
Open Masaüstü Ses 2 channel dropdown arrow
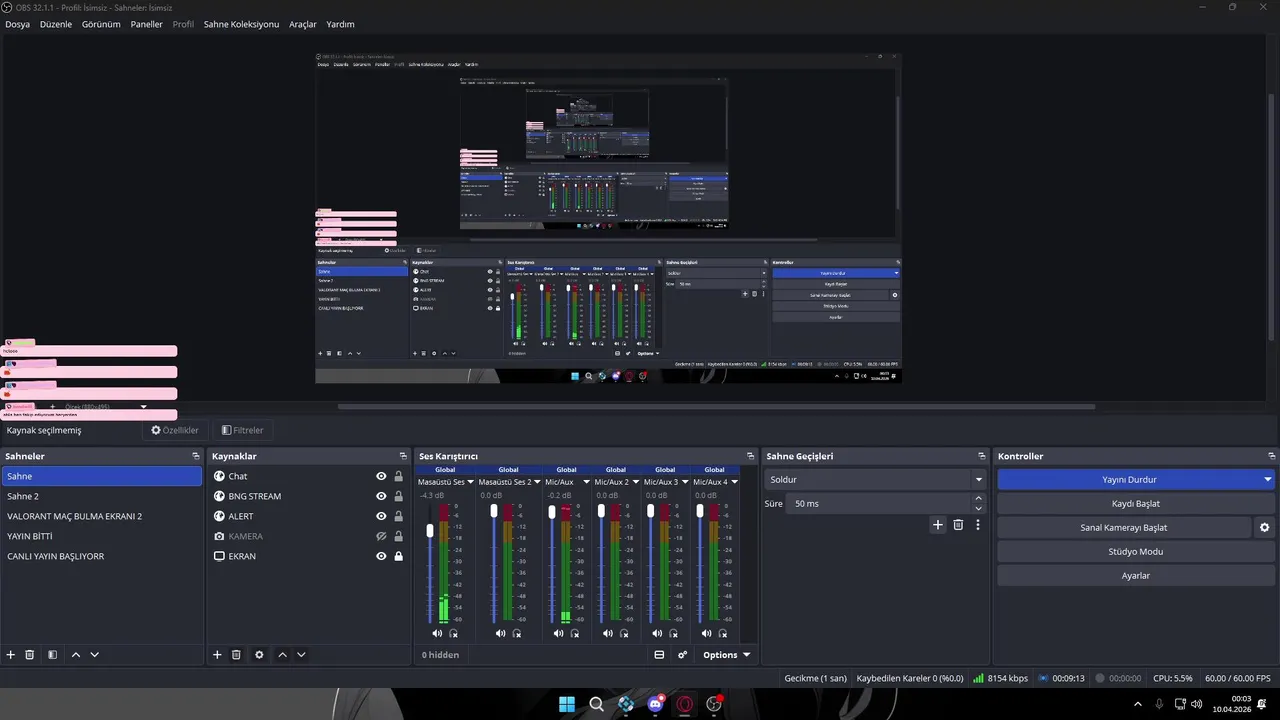537,482
